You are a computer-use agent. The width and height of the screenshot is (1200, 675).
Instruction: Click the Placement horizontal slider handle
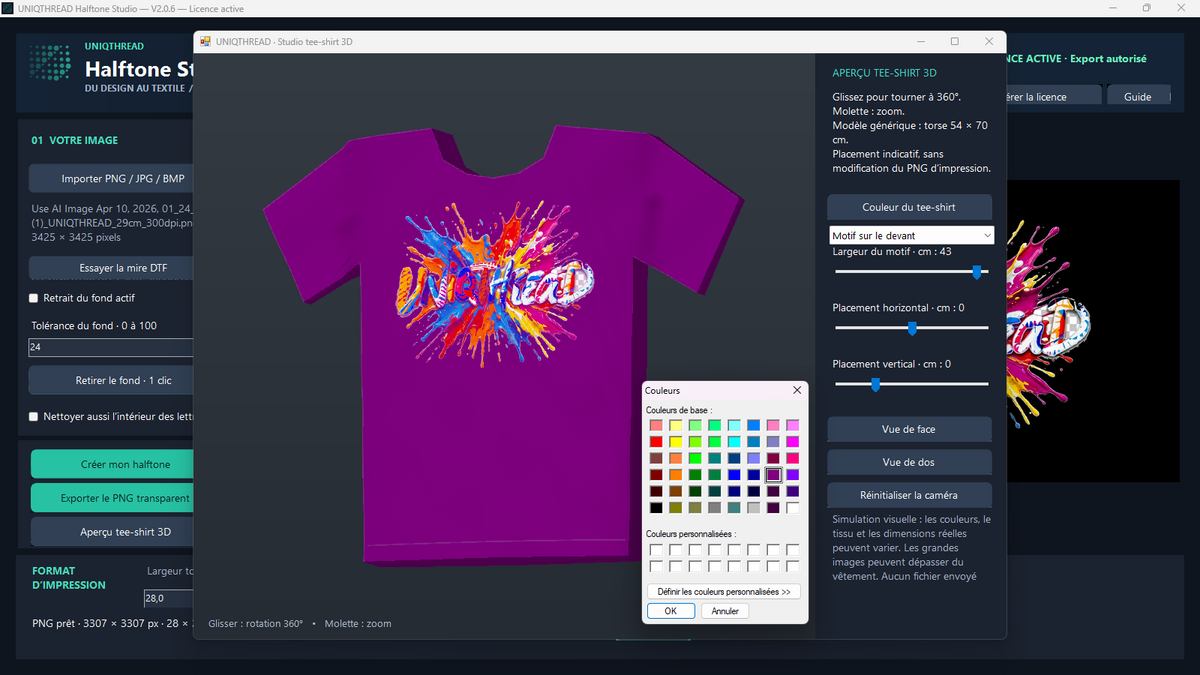[912, 327]
